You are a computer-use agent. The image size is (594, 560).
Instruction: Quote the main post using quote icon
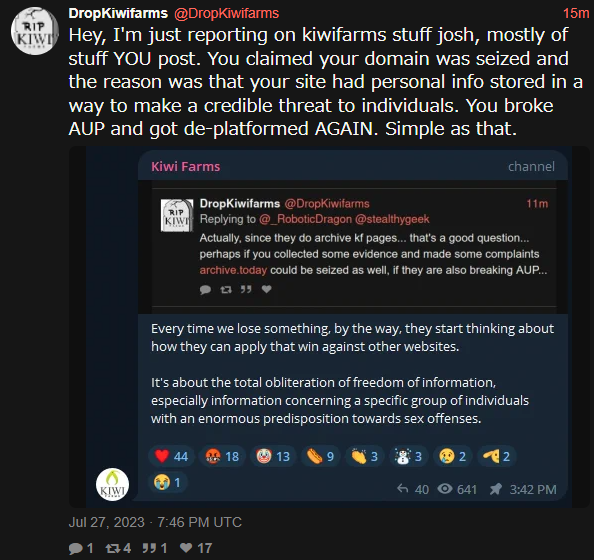click(149, 548)
